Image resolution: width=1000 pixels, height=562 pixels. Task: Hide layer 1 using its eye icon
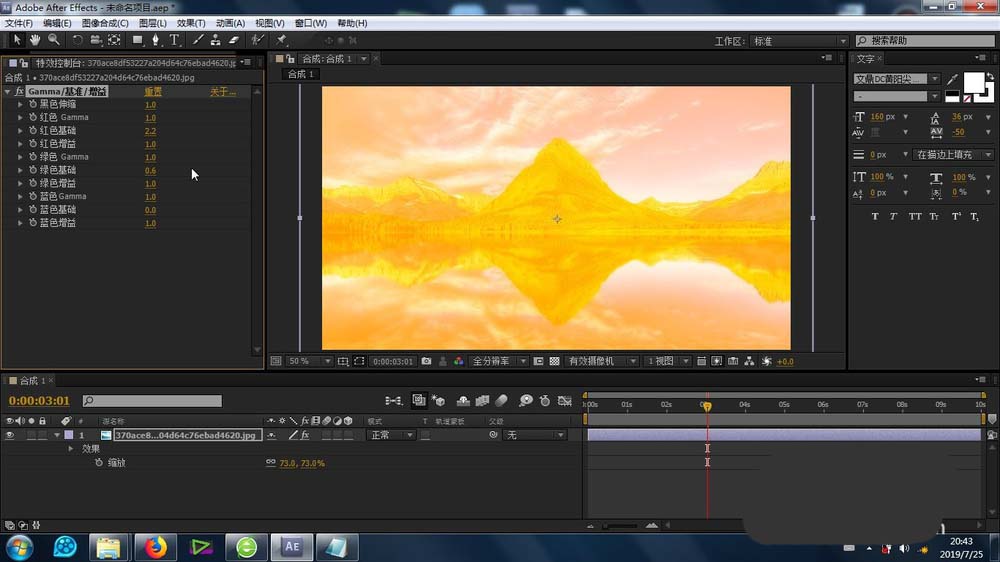tap(10, 435)
